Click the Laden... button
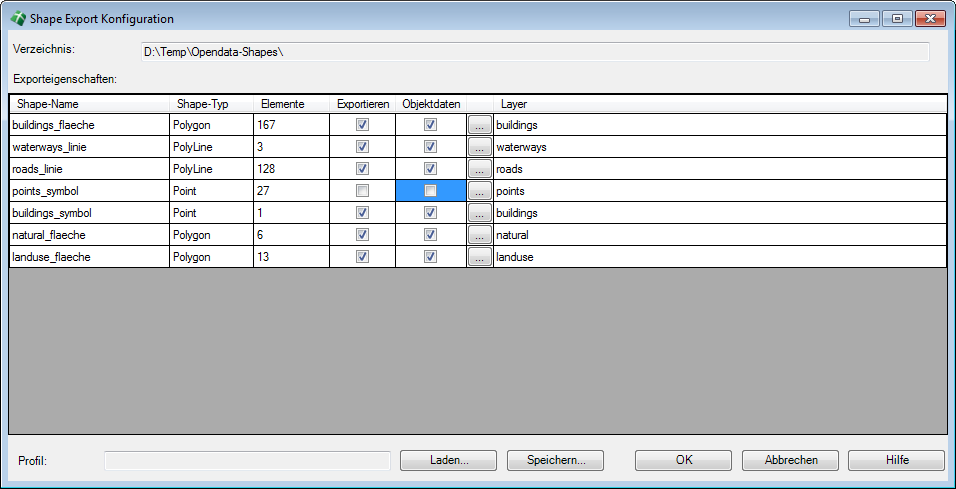 448,460
